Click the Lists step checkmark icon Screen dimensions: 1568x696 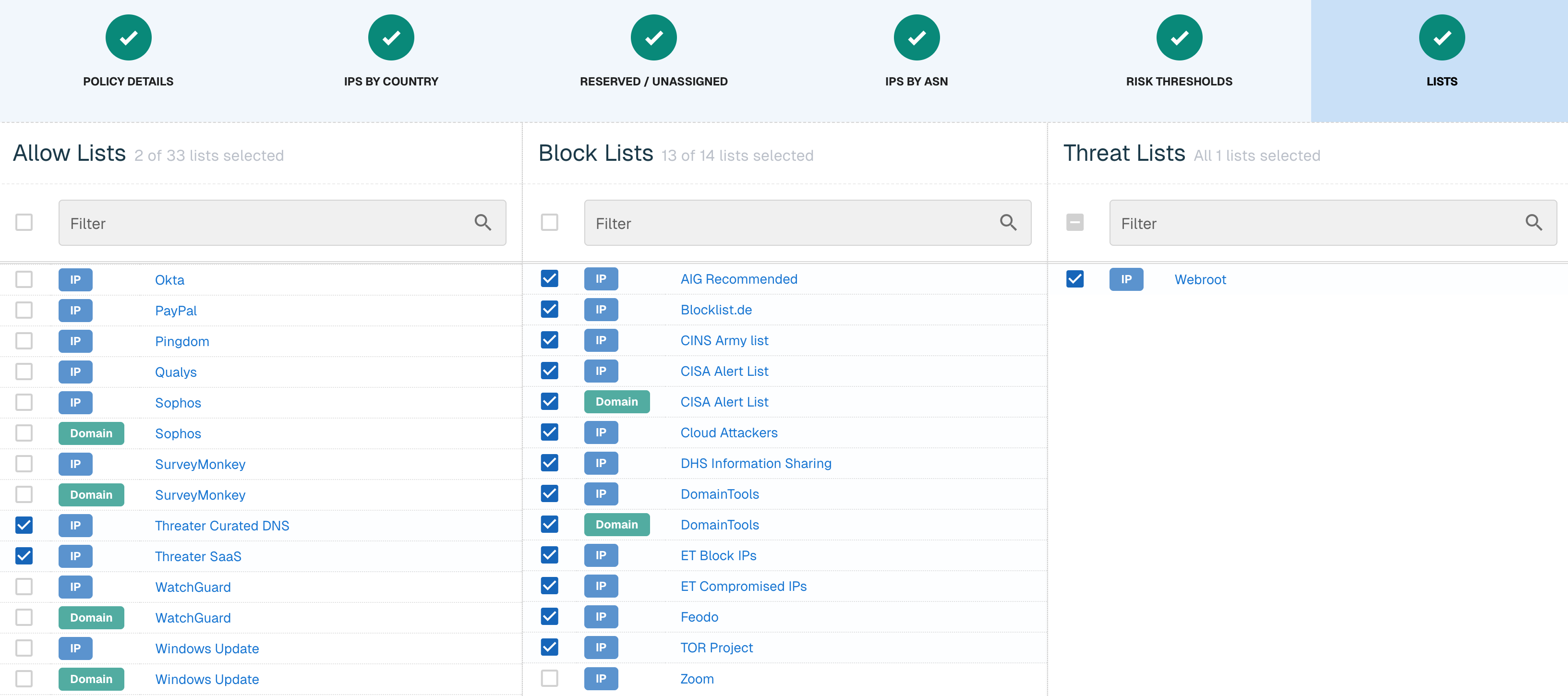pos(1442,38)
